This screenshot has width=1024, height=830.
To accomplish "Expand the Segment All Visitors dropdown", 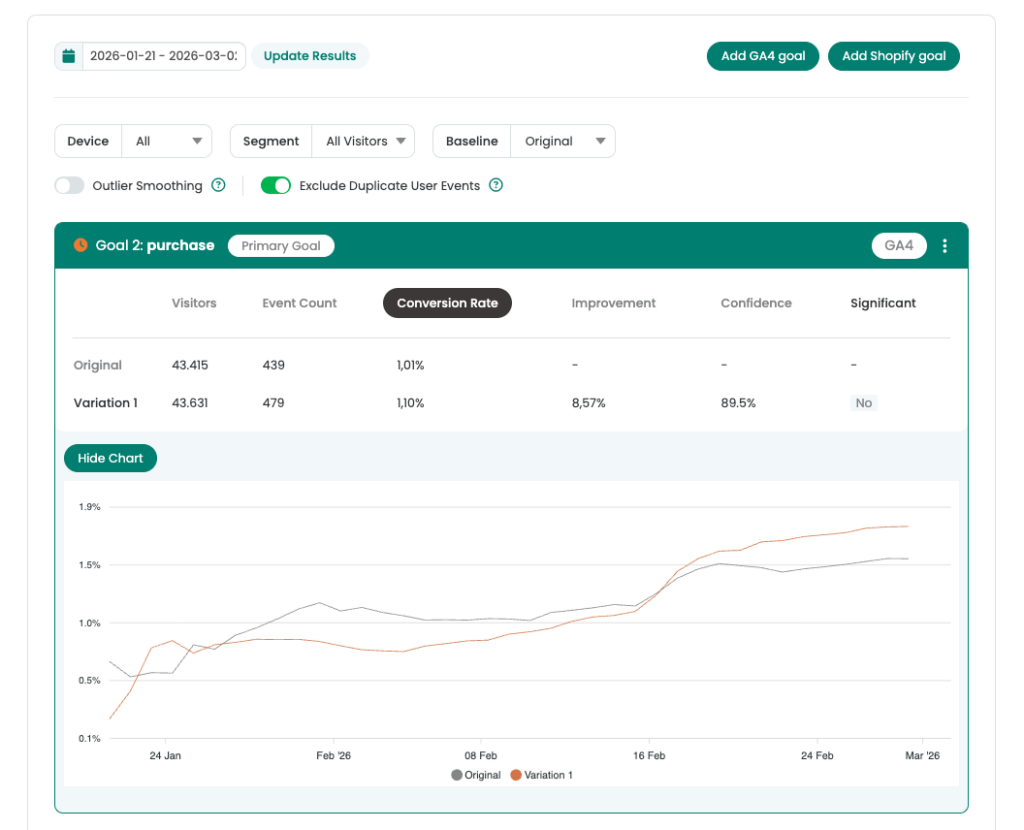I will (x=363, y=141).
